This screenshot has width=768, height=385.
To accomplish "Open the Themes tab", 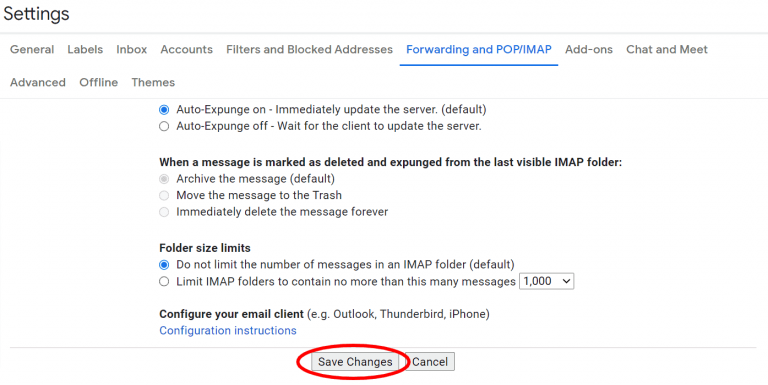I will [153, 82].
